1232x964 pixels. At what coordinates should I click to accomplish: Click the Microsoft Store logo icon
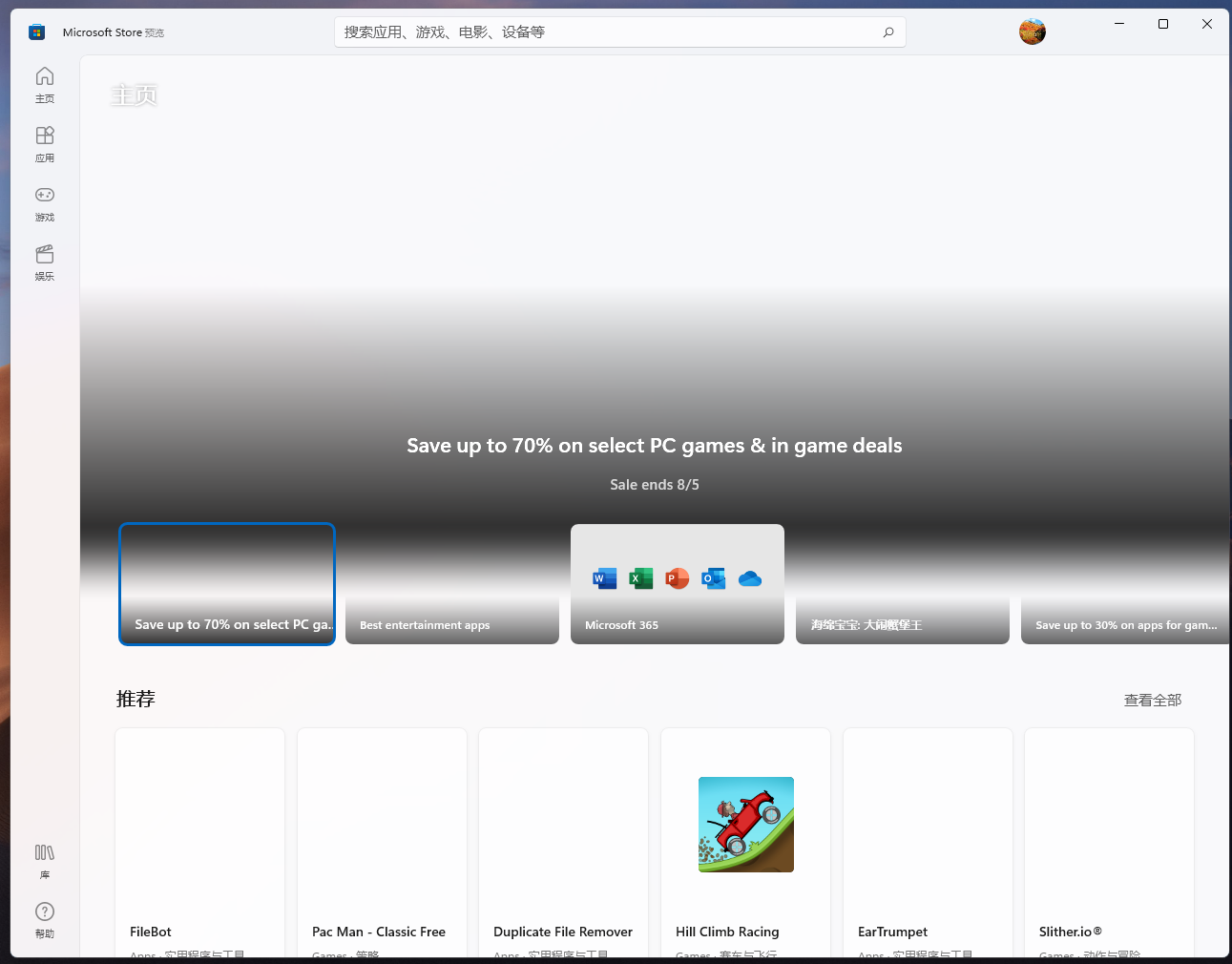tap(36, 32)
